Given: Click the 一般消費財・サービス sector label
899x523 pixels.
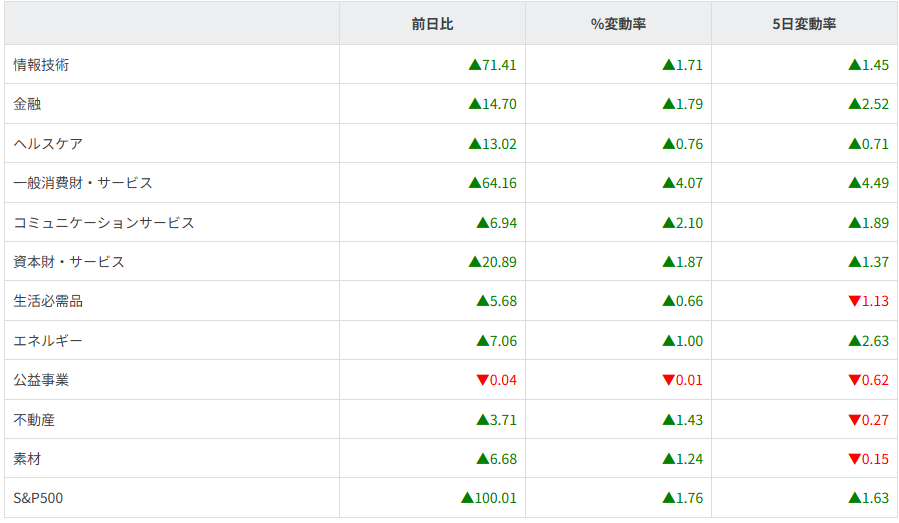Looking at the screenshot, I should click(83, 183).
